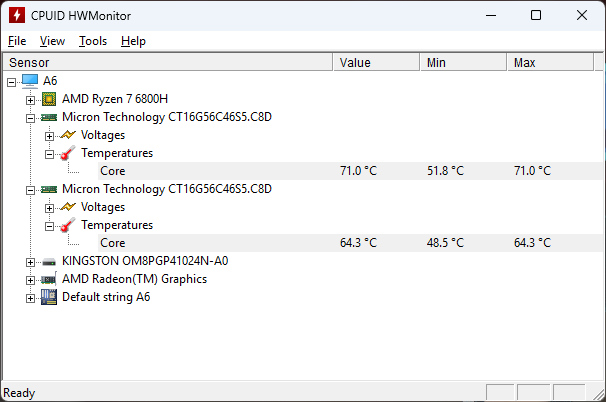Click the Sensor column header
Viewport: 606px width, 402px height.
click(x=167, y=62)
